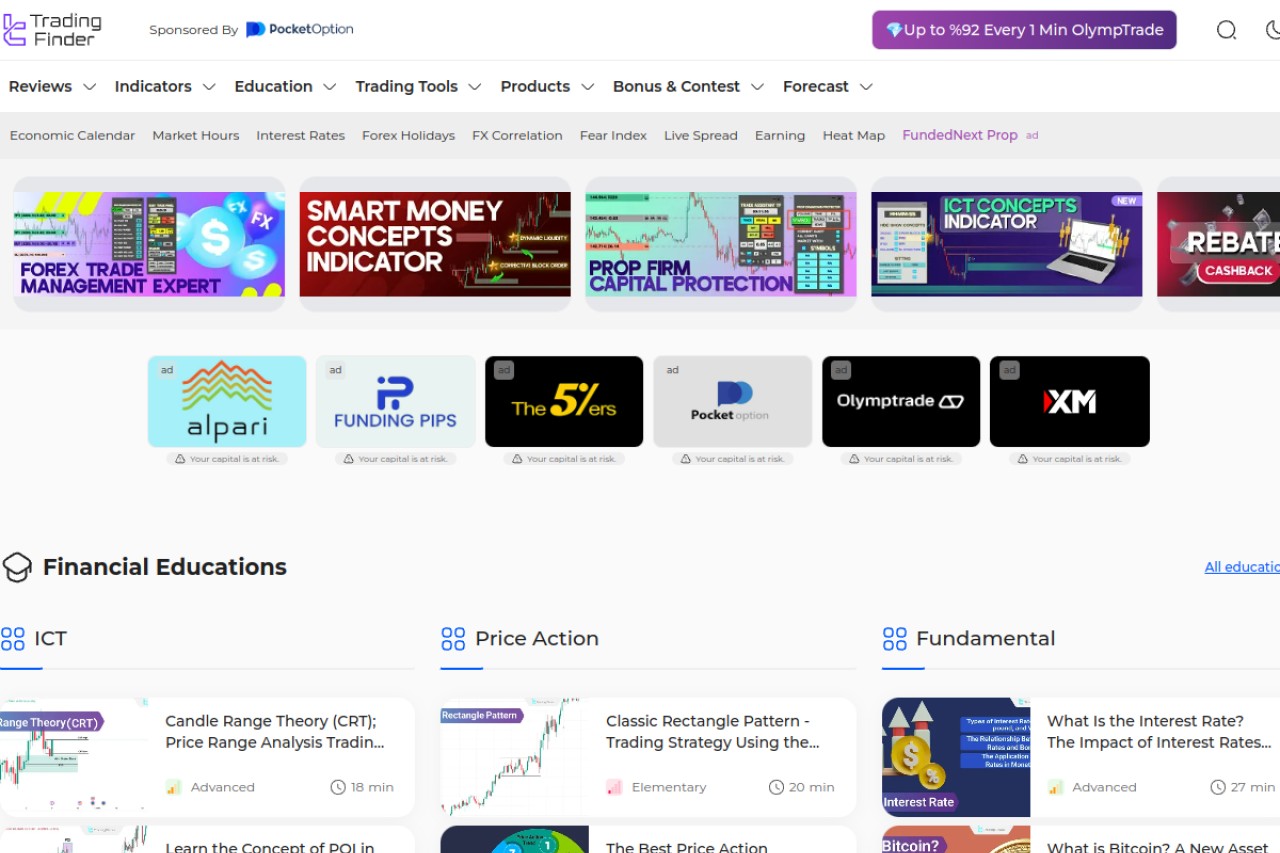Expand the Indicators menu
Screen dimensions: 1280x853
(x=165, y=86)
